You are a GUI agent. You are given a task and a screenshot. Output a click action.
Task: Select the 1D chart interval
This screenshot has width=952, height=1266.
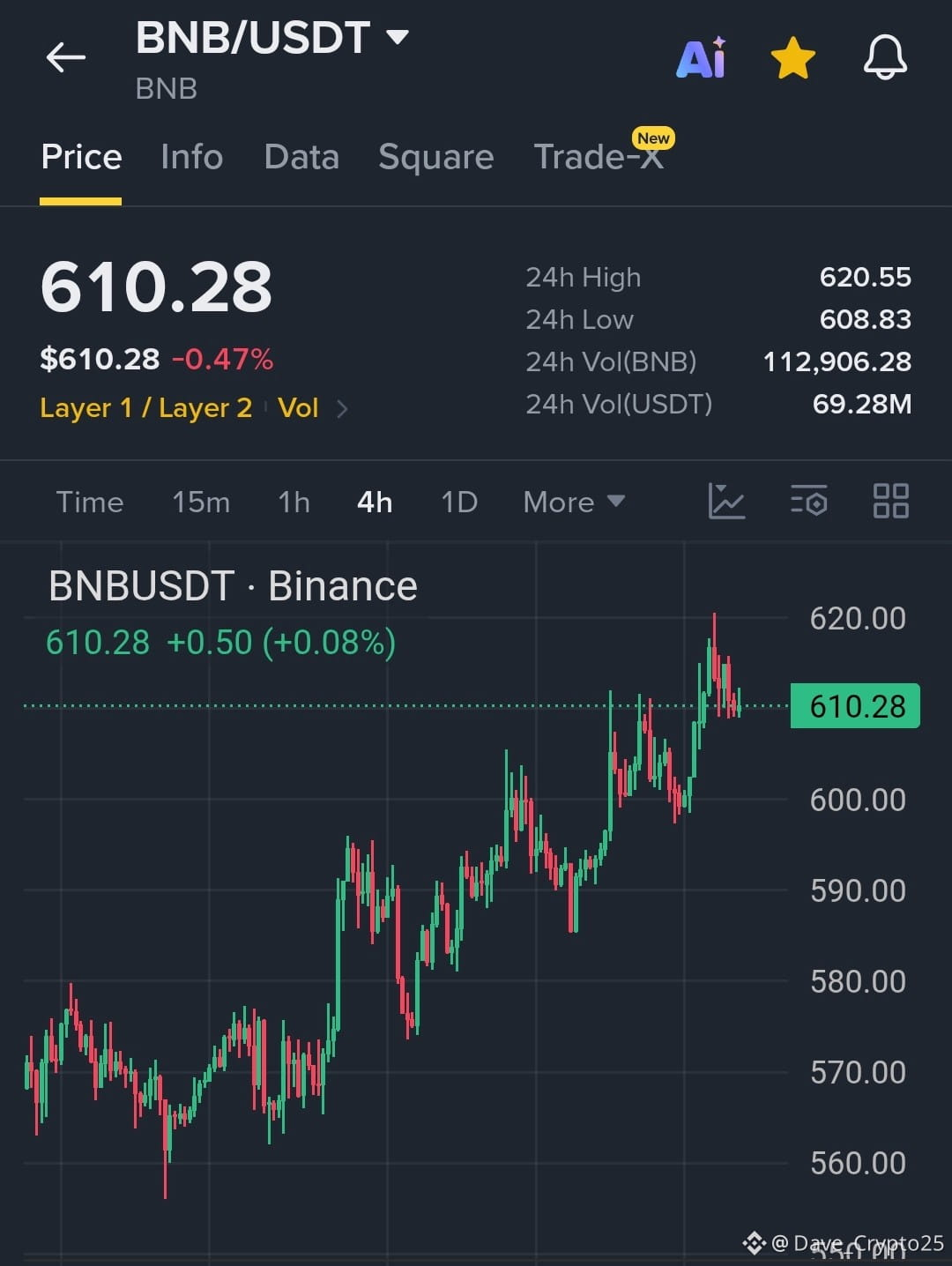pyautogui.click(x=459, y=503)
